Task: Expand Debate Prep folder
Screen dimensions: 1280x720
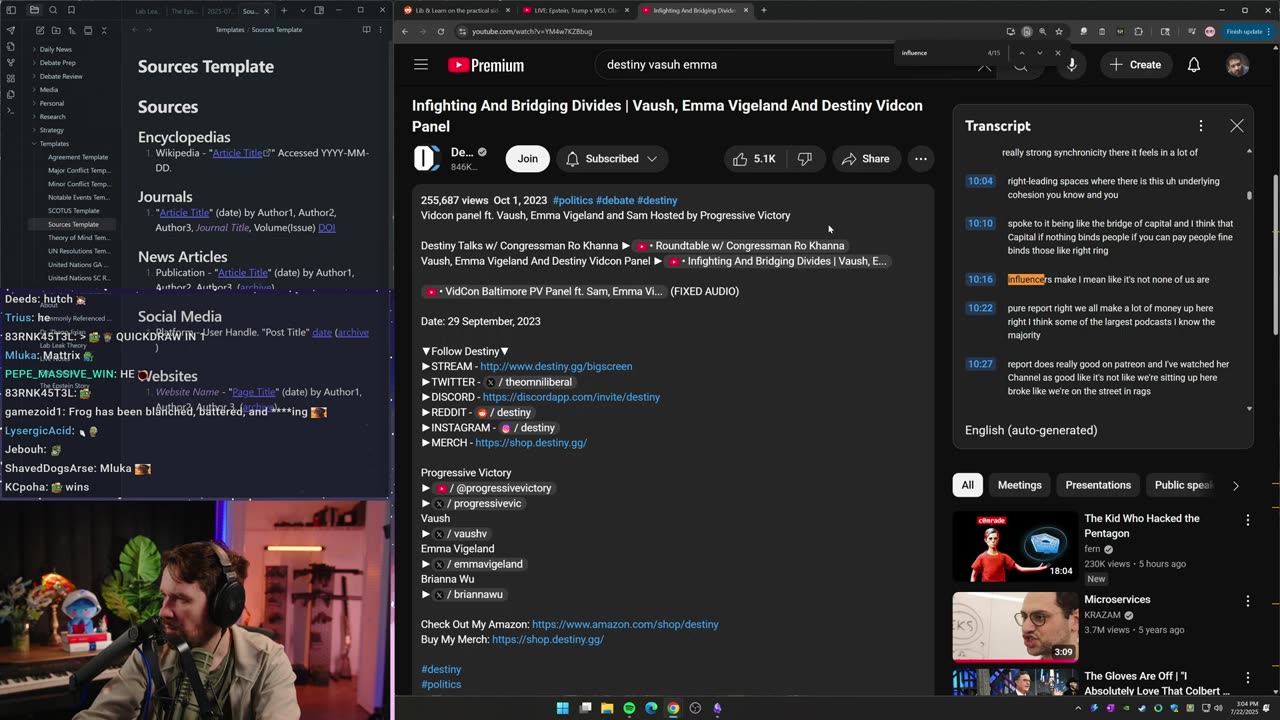Action: [x=57, y=63]
